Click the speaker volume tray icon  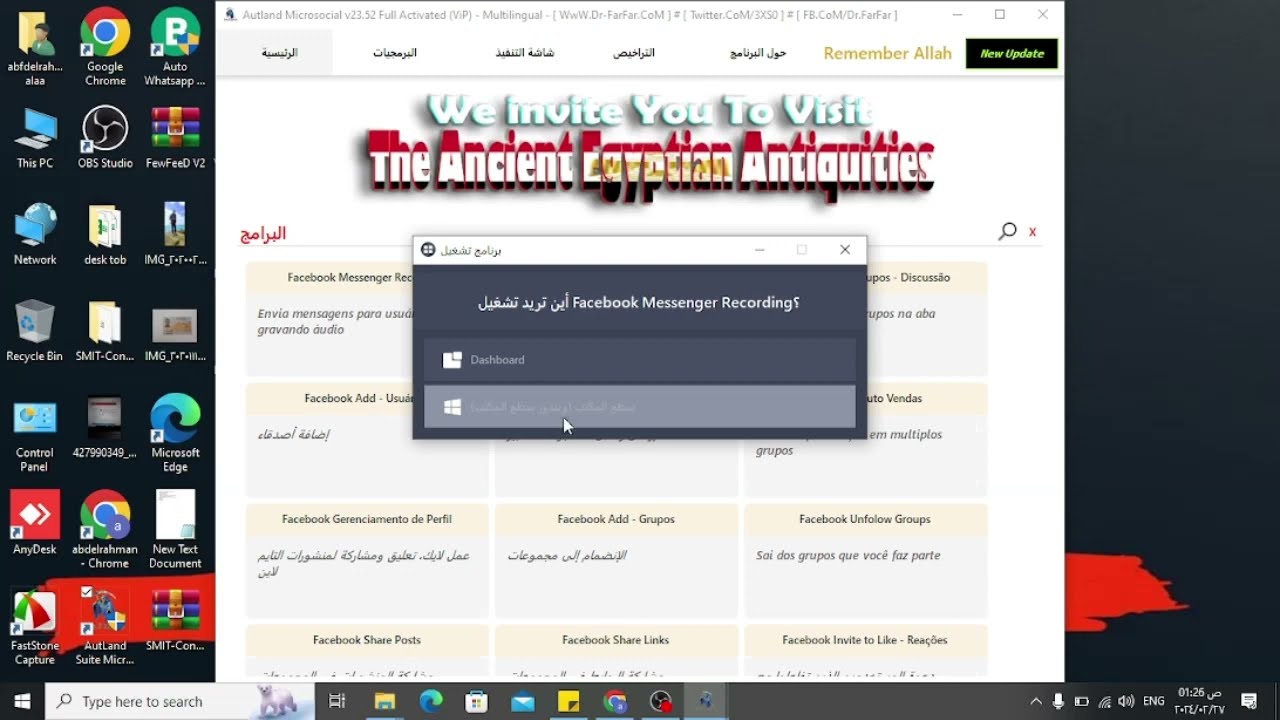click(1126, 701)
